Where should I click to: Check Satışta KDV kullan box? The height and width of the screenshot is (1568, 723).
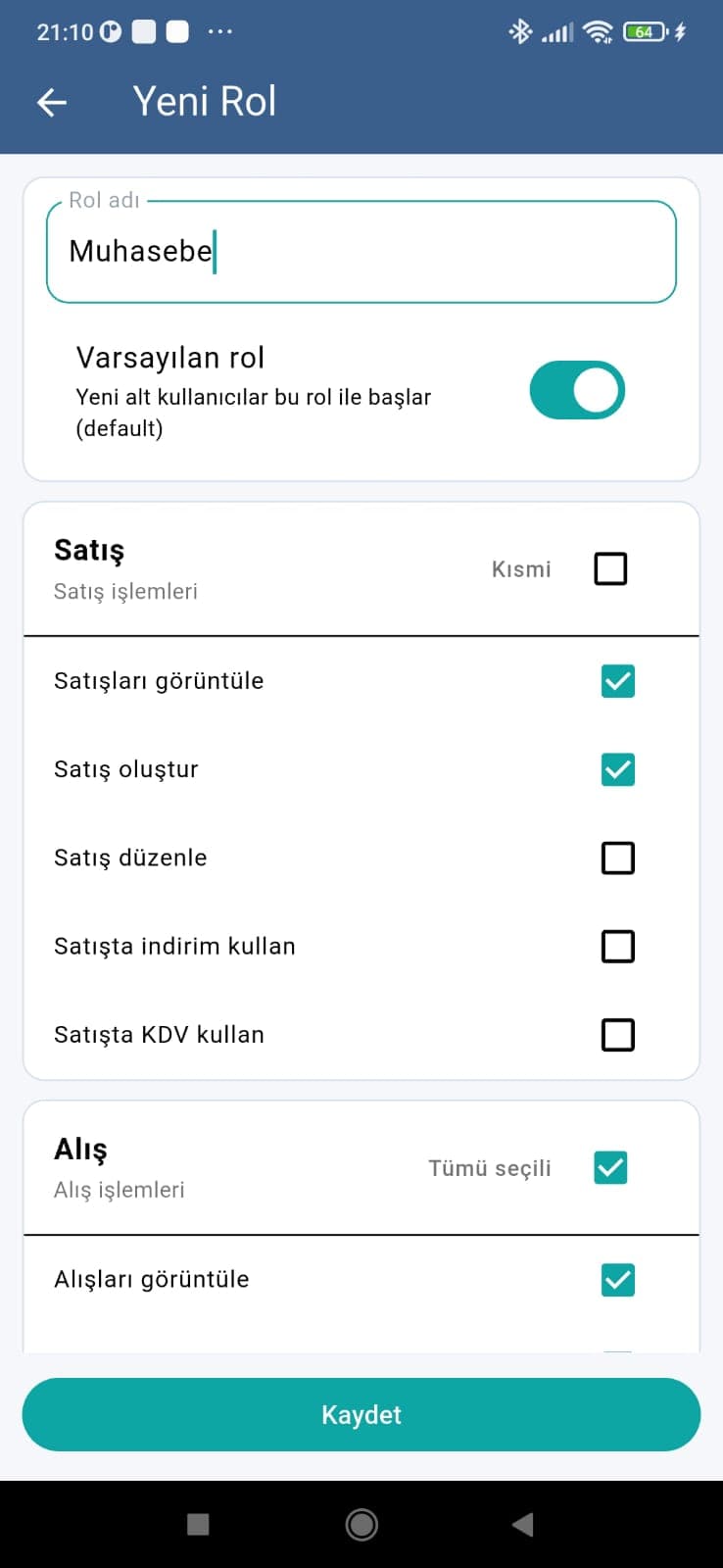point(617,1034)
